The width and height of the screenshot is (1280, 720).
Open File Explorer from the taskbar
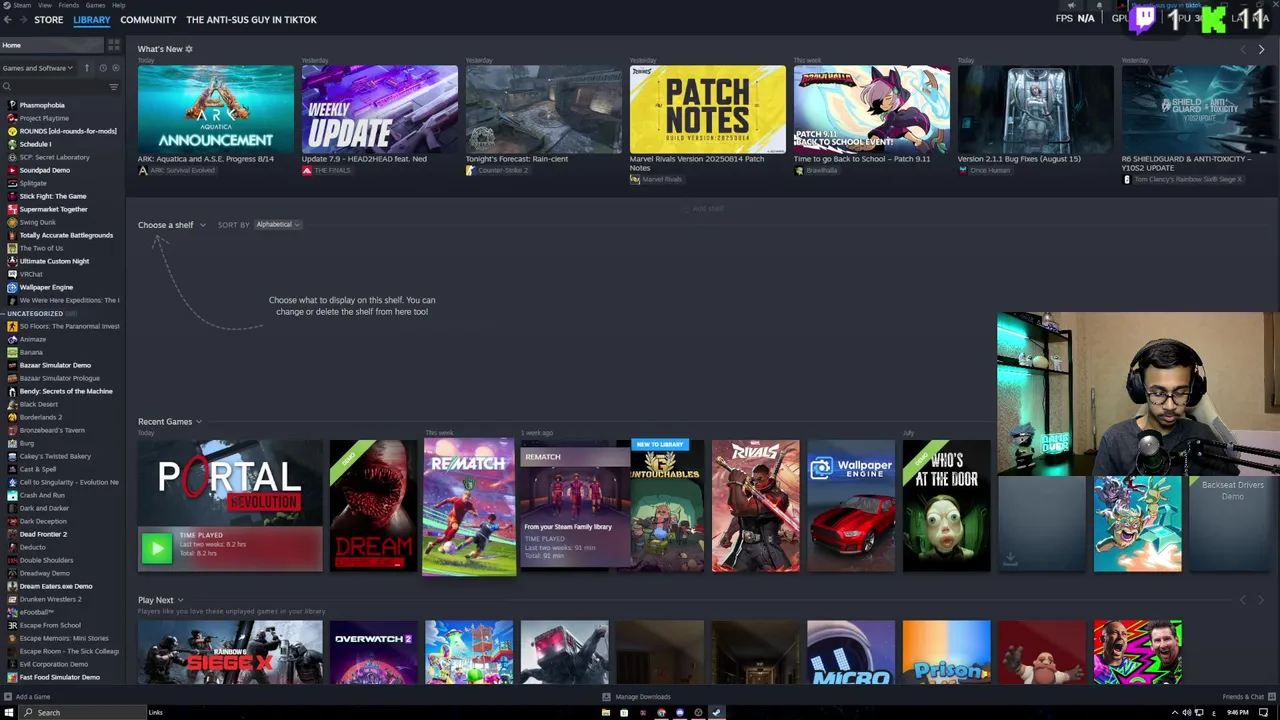tap(605, 713)
